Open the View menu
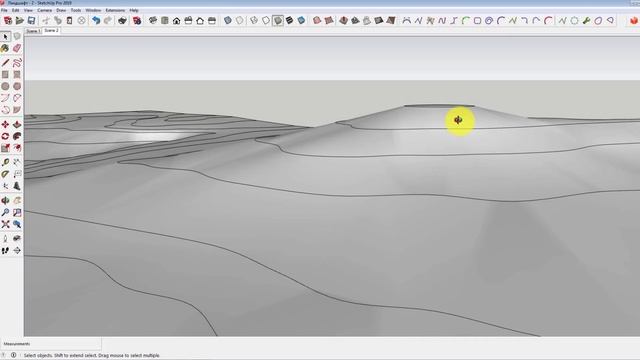The height and width of the screenshot is (360, 640). (x=28, y=10)
